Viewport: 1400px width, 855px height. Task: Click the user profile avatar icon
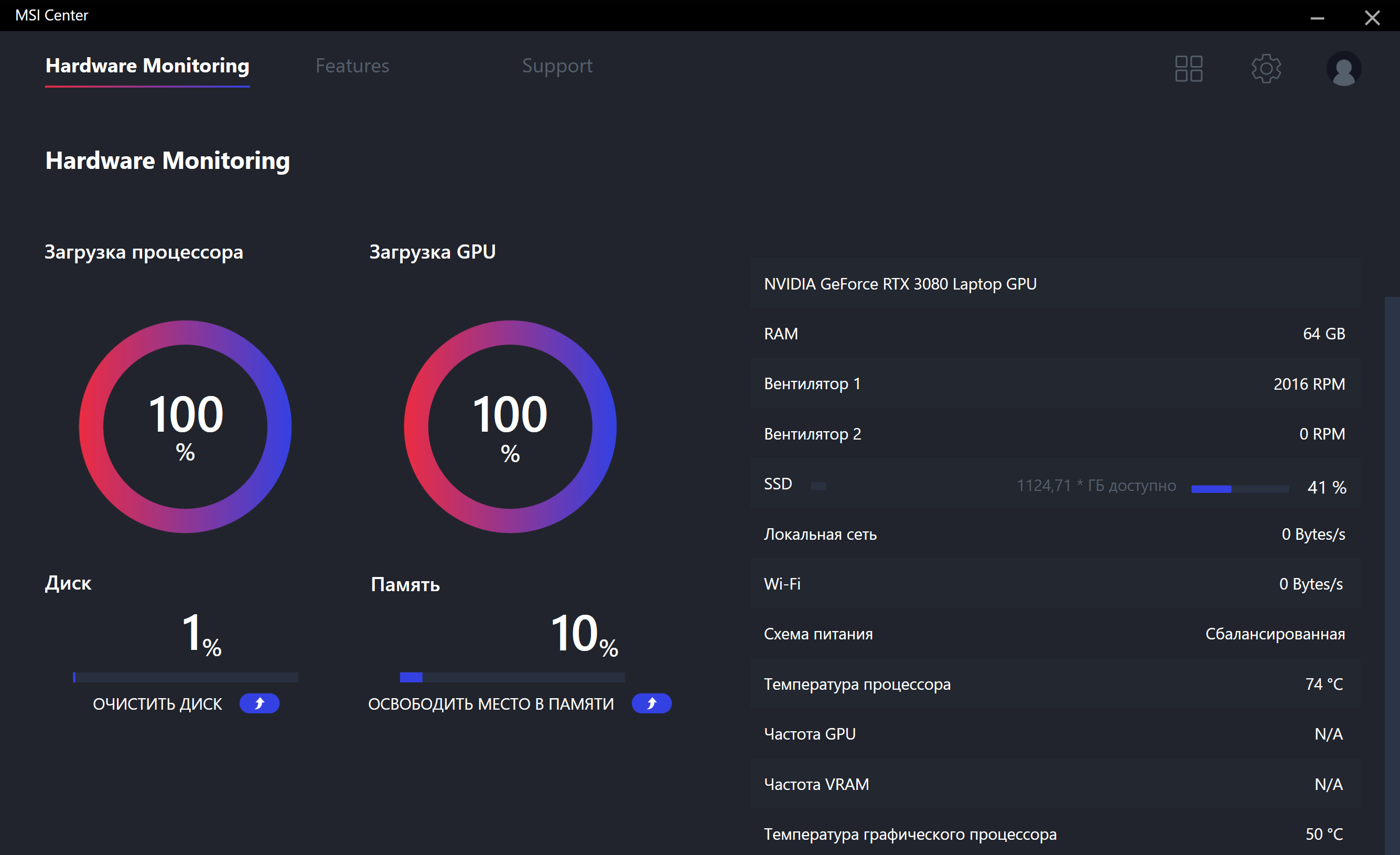point(1343,69)
